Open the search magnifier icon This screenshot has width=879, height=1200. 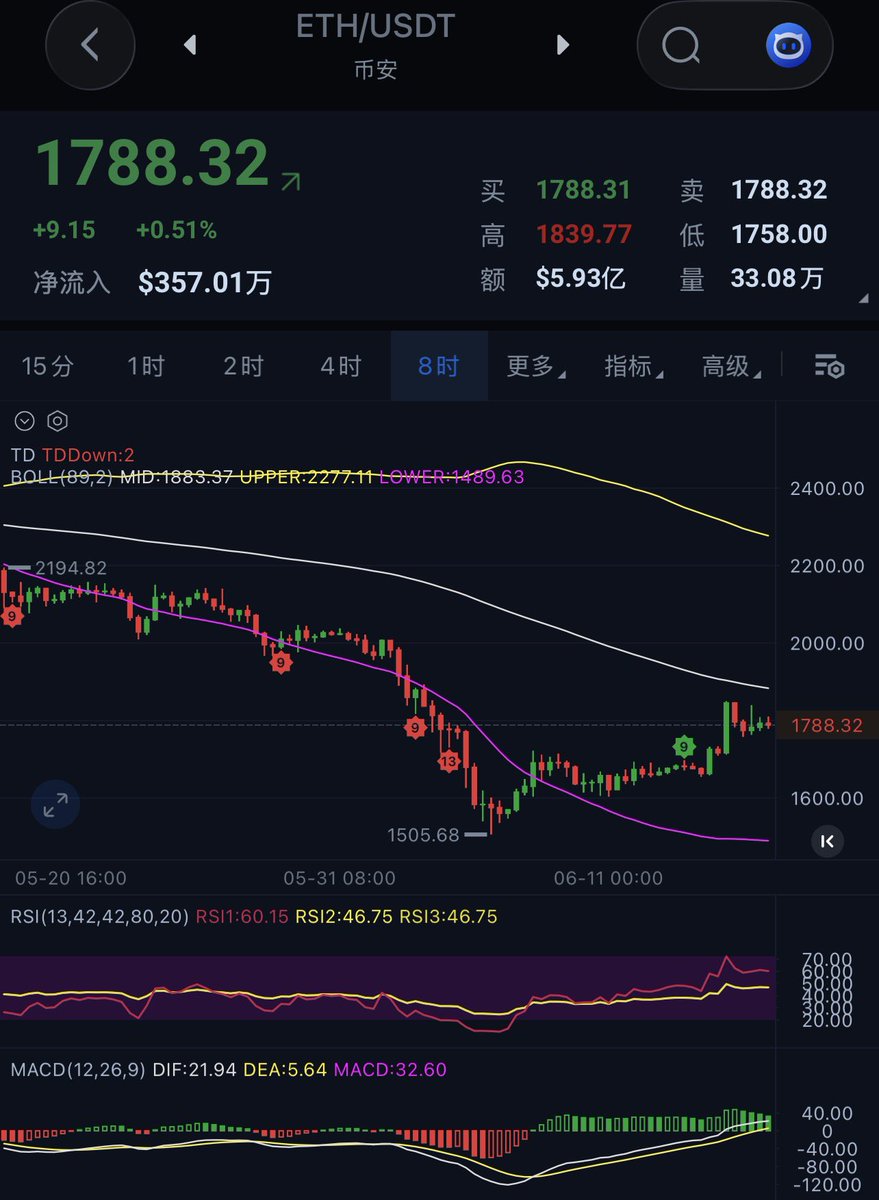click(682, 45)
